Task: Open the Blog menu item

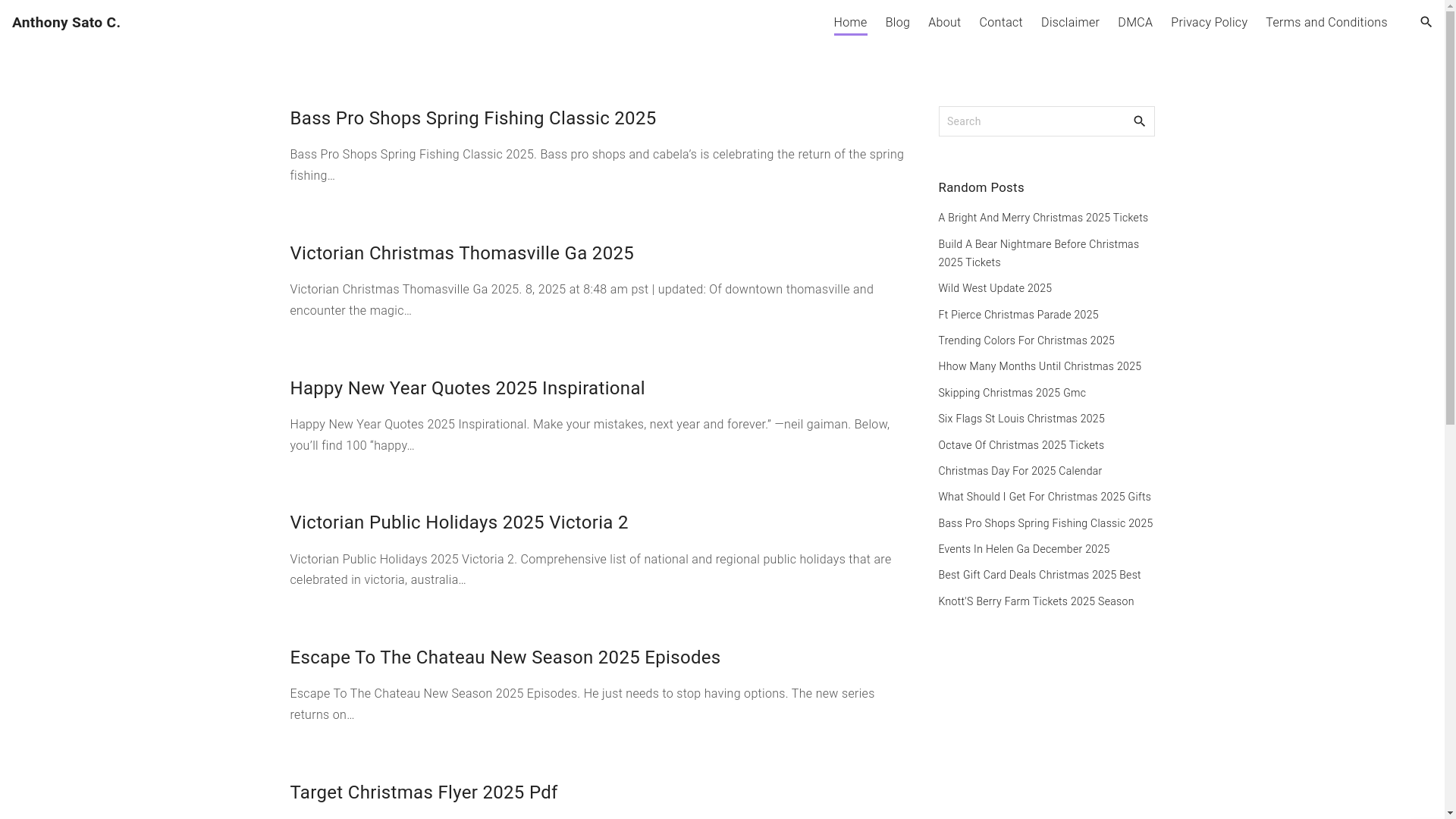Action: click(897, 23)
